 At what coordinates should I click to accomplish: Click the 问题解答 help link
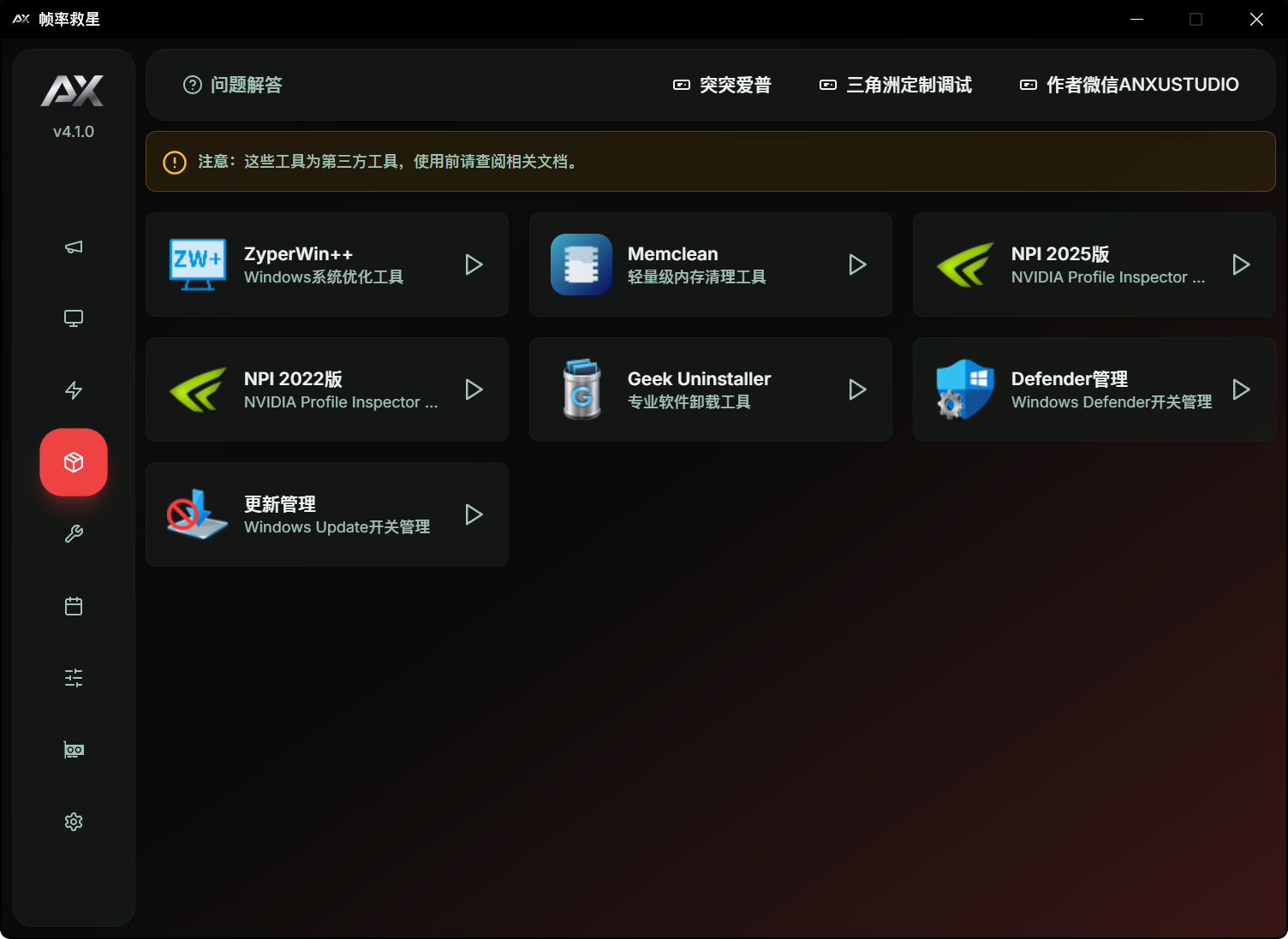click(233, 85)
